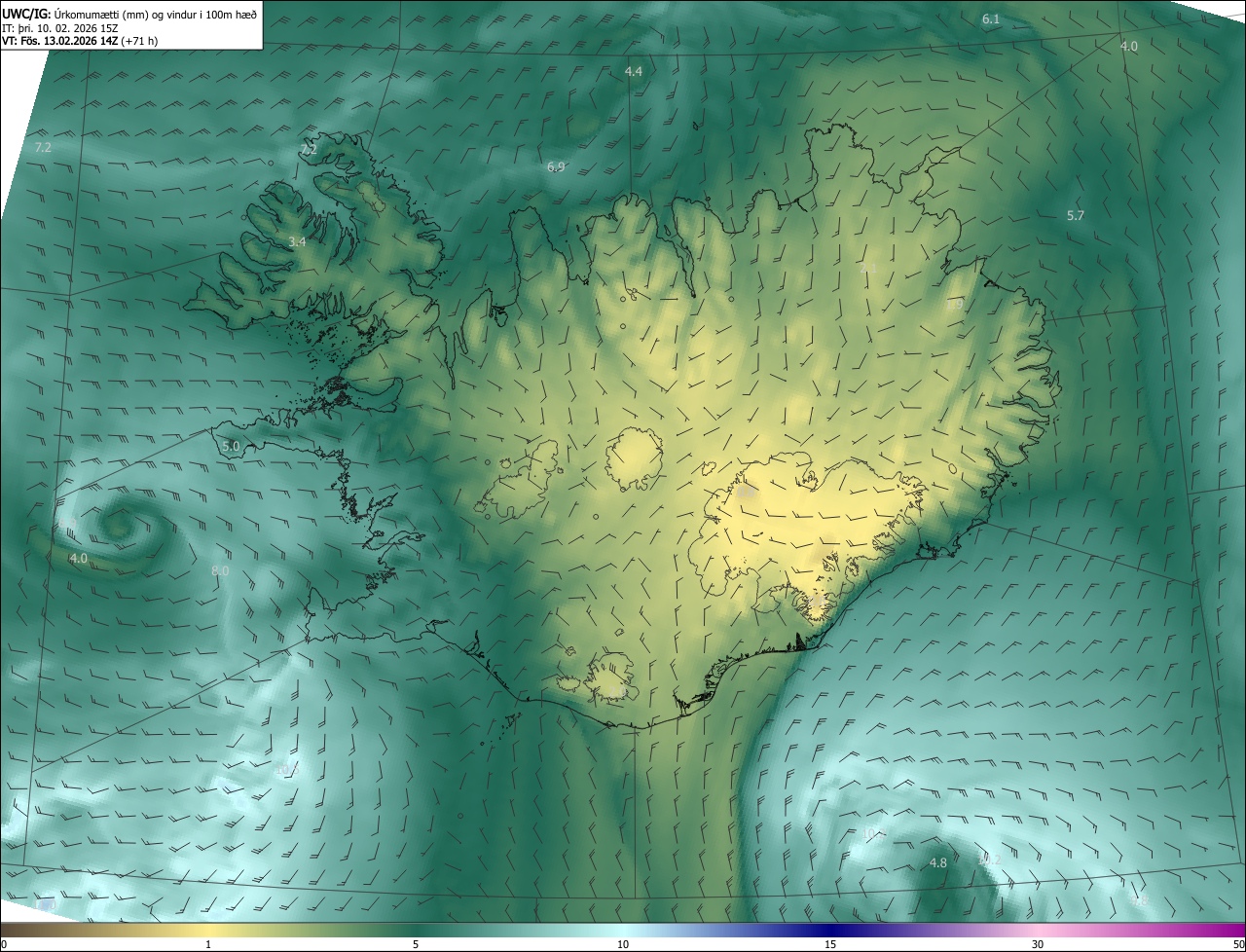Viewport: 1246px width, 952px height.
Task: Click the 7.2 value label on the map
Action: (x=43, y=147)
